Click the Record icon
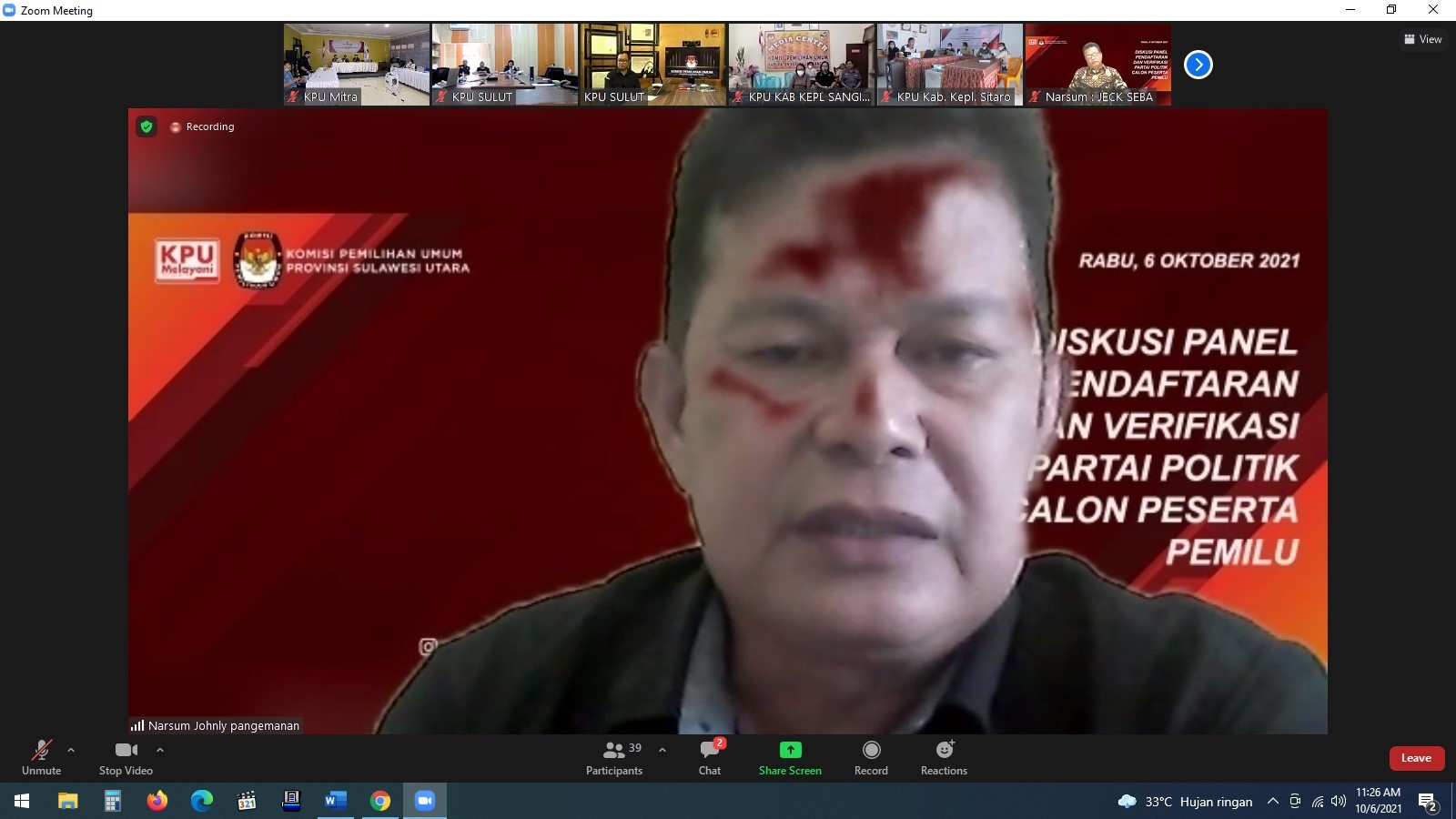The width and height of the screenshot is (1456, 819). pyautogui.click(x=871, y=757)
